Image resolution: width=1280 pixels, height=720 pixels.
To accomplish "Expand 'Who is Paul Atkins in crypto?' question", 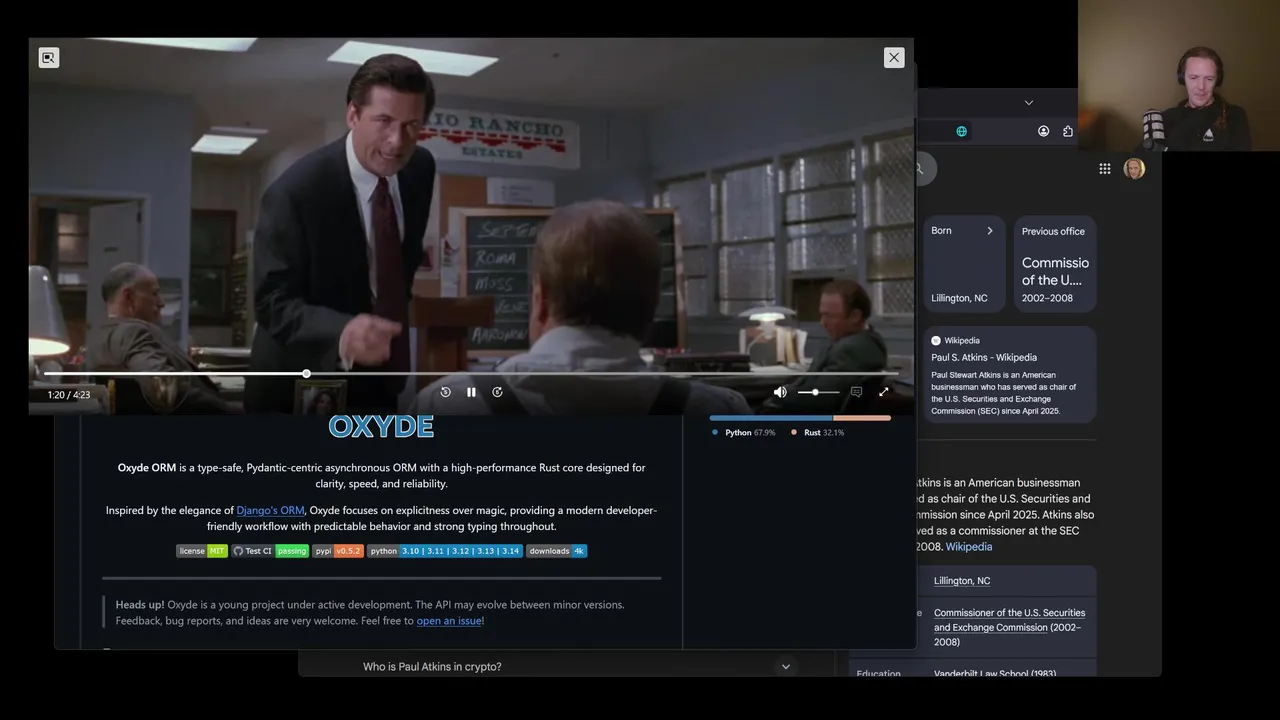I will pyautogui.click(x=578, y=666).
